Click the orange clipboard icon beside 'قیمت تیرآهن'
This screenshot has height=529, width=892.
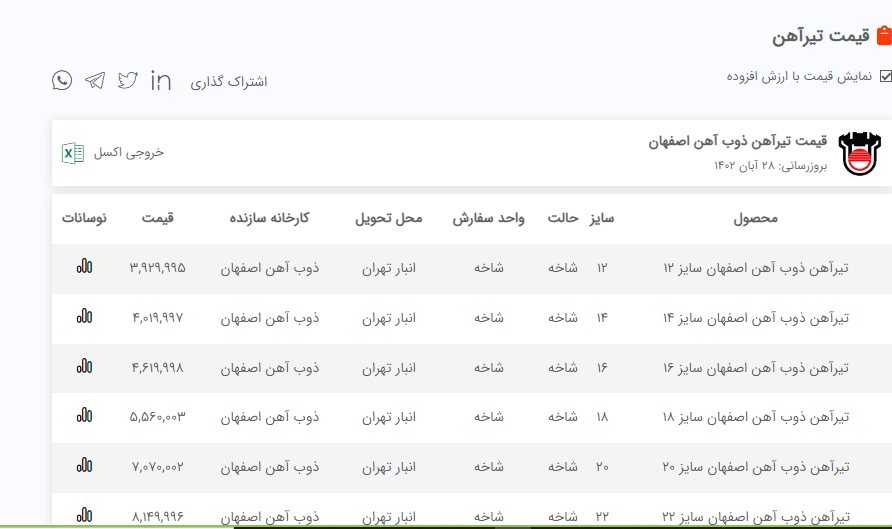[x=883, y=37]
